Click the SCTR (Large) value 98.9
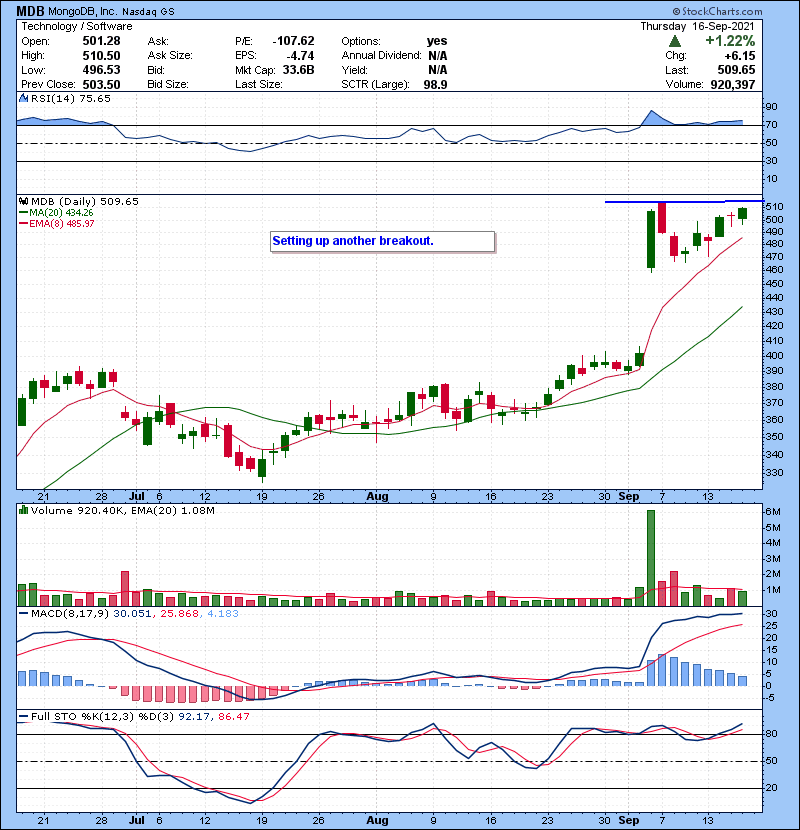800x830 pixels. pyautogui.click(x=435, y=85)
